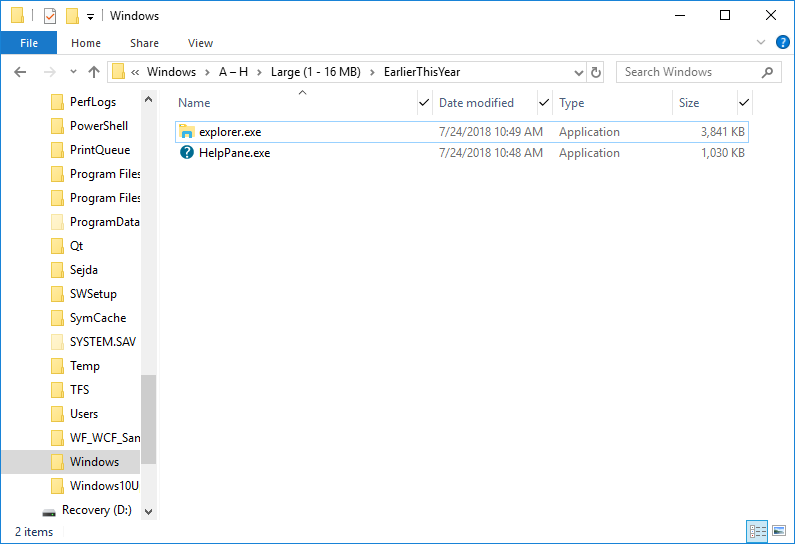Open the Help question mark icon
795x544 pixels.
pyautogui.click(x=782, y=42)
